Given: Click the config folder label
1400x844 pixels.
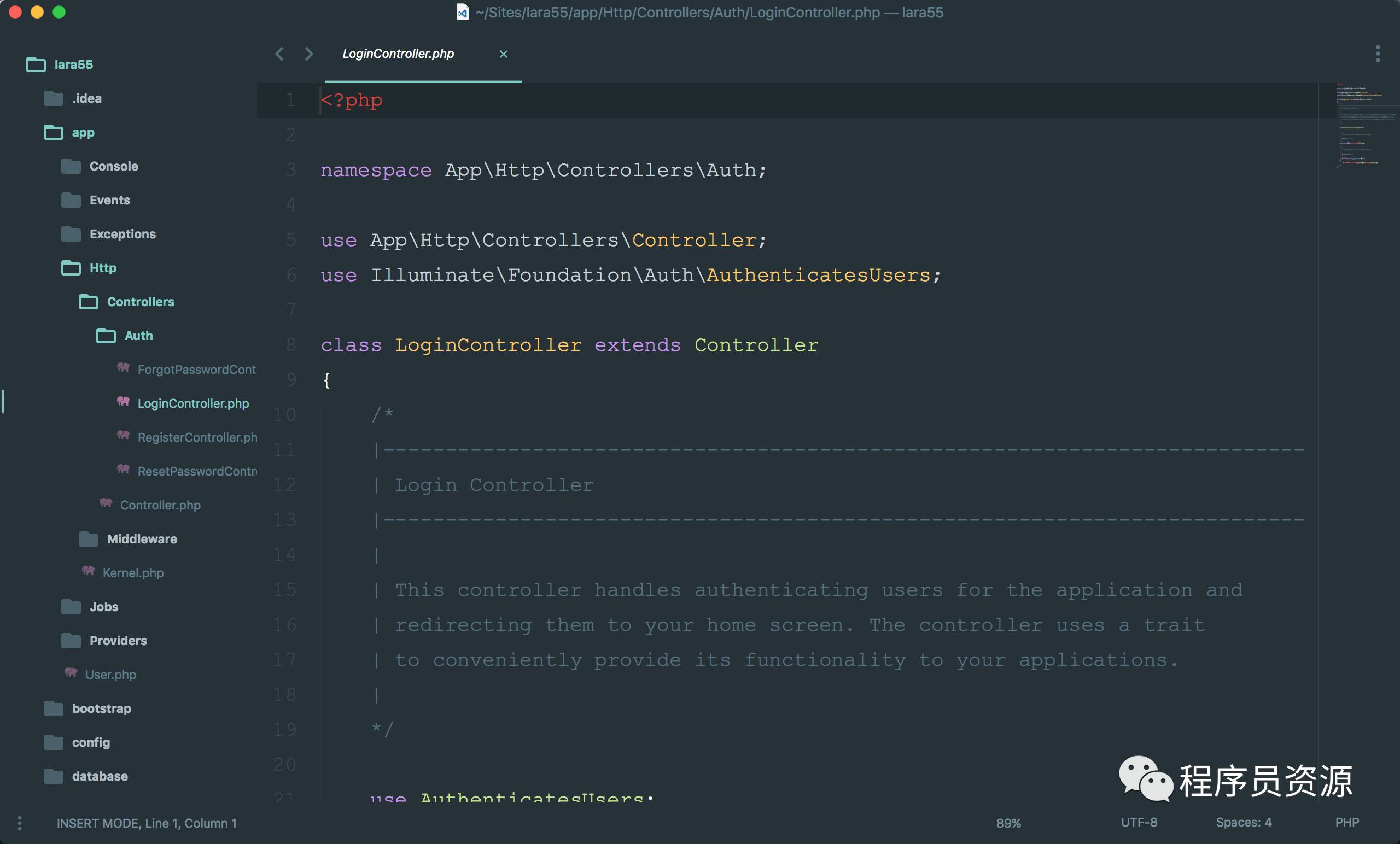Looking at the screenshot, I should tap(91, 742).
